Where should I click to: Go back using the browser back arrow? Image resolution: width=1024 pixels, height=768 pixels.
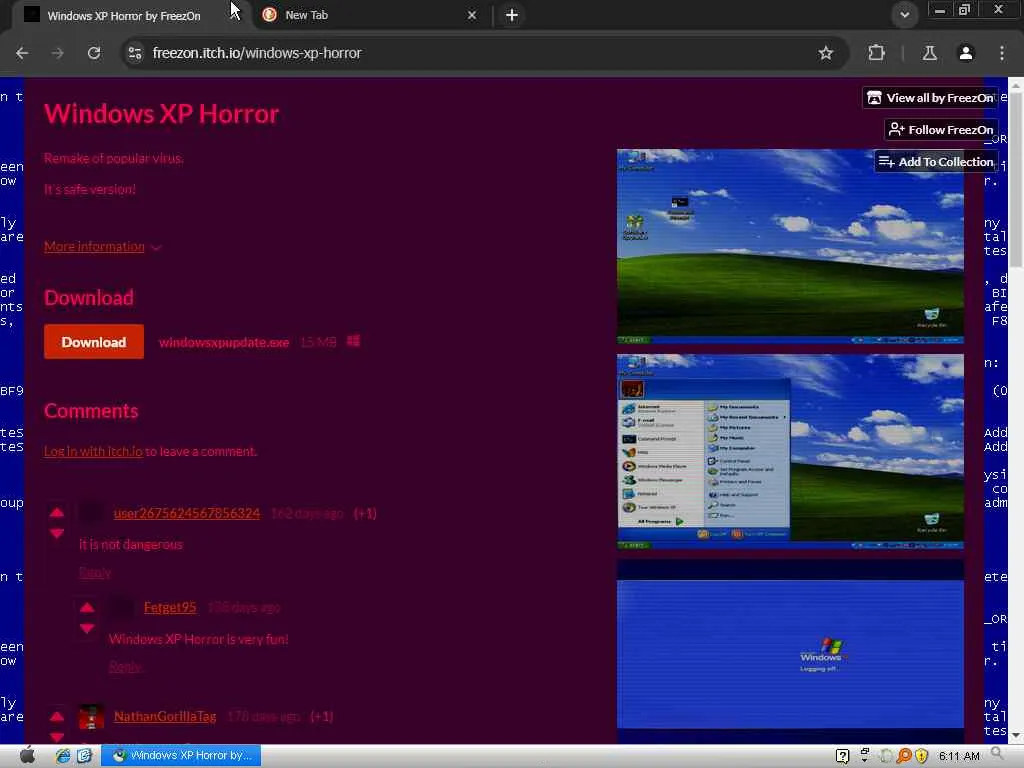point(22,54)
